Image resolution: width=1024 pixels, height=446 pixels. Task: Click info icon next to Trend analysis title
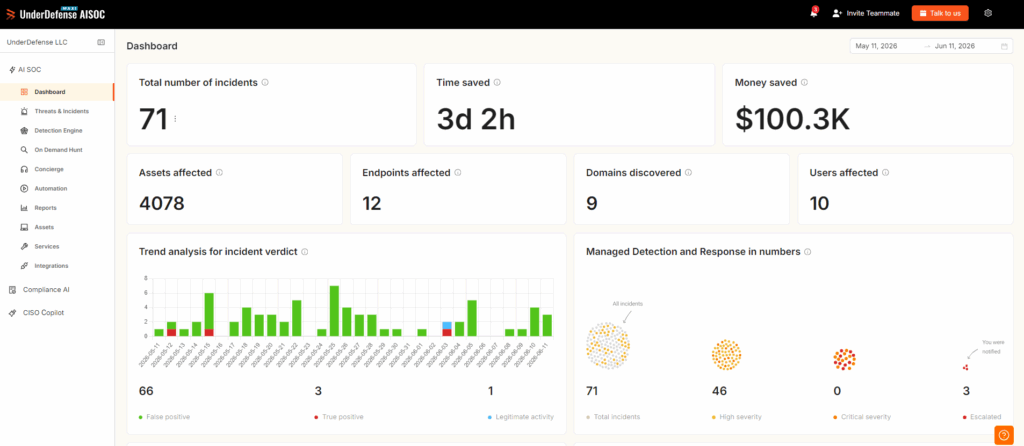point(305,251)
